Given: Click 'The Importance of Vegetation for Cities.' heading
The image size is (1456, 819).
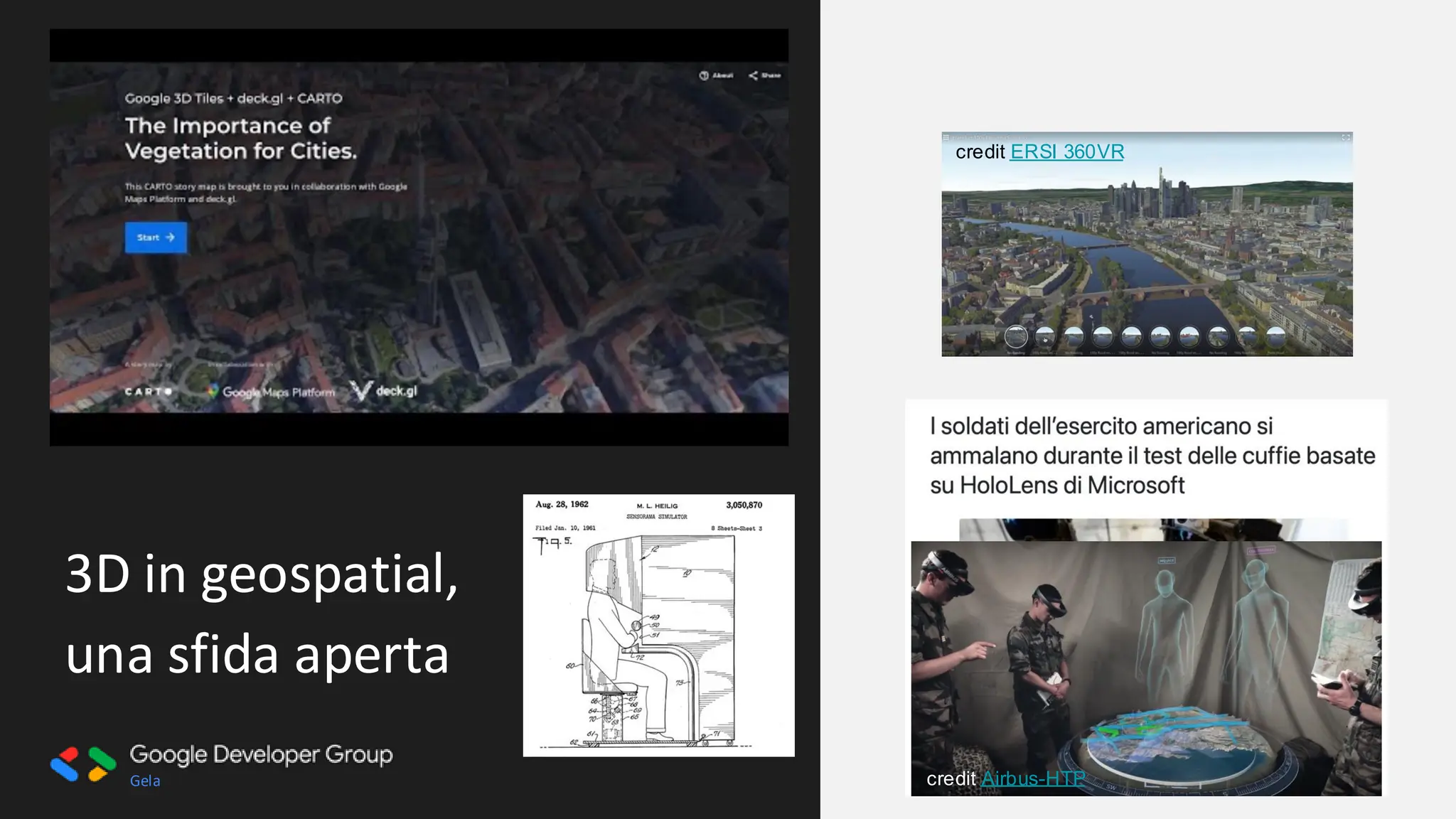Looking at the screenshot, I should [241, 138].
